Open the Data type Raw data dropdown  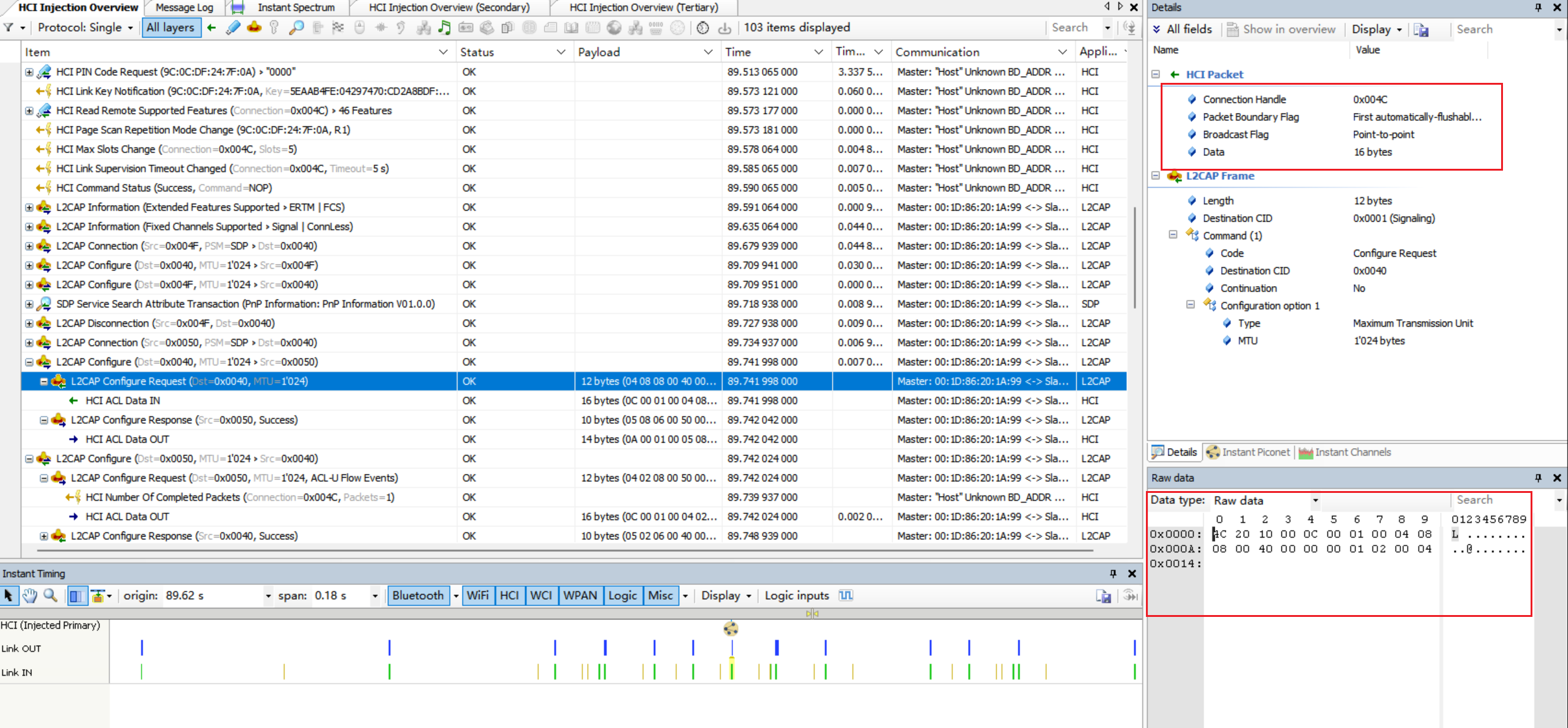[x=1315, y=500]
